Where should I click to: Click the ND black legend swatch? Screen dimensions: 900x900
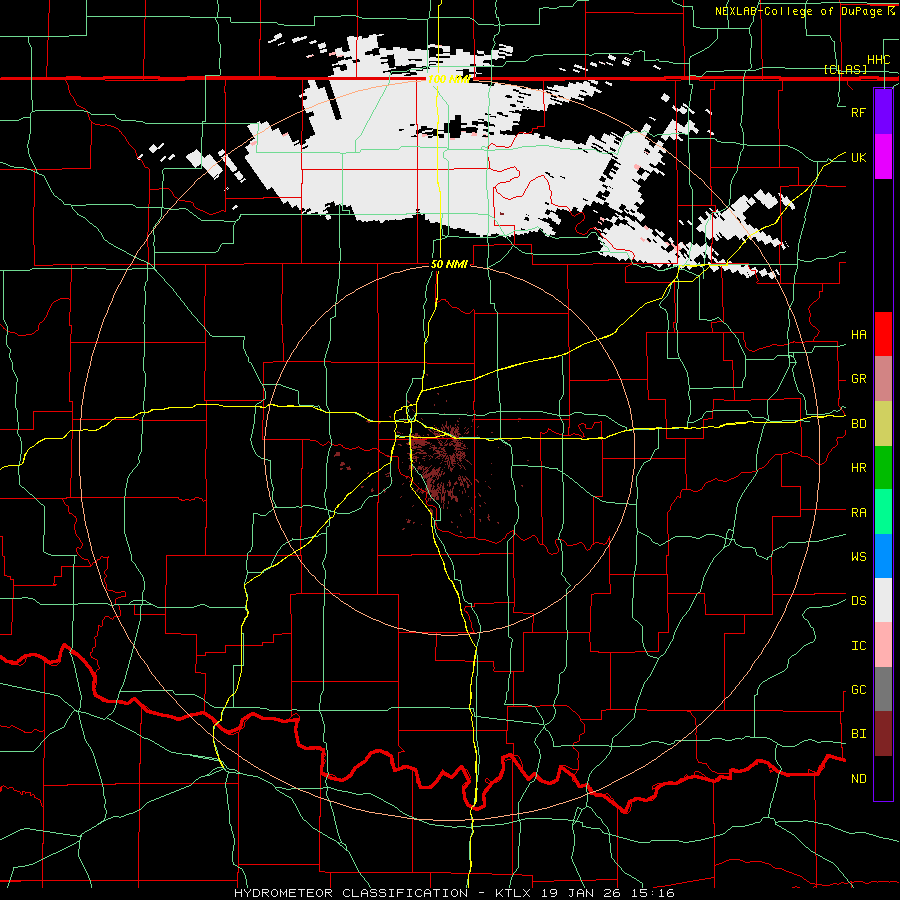click(883, 778)
